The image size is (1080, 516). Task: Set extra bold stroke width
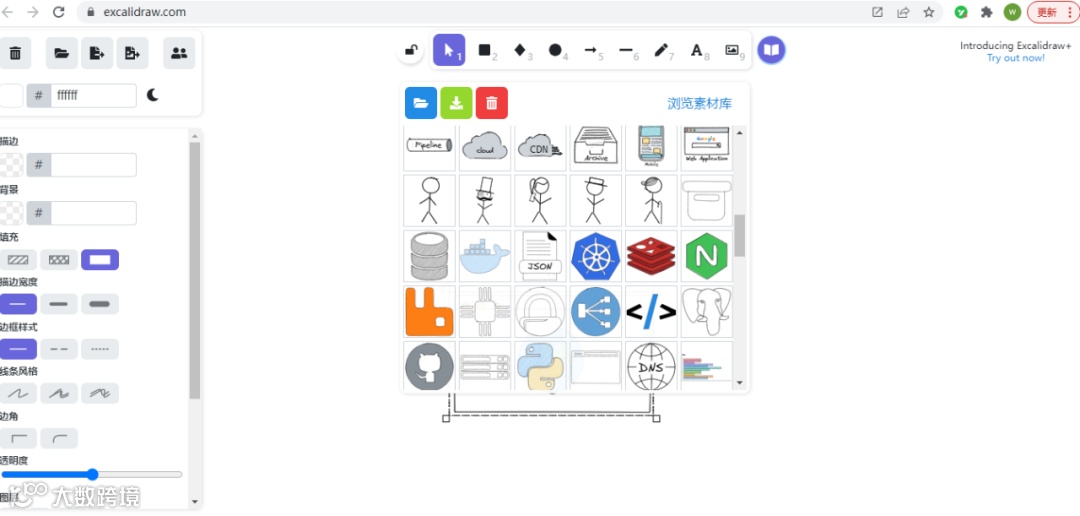pyautogui.click(x=100, y=304)
